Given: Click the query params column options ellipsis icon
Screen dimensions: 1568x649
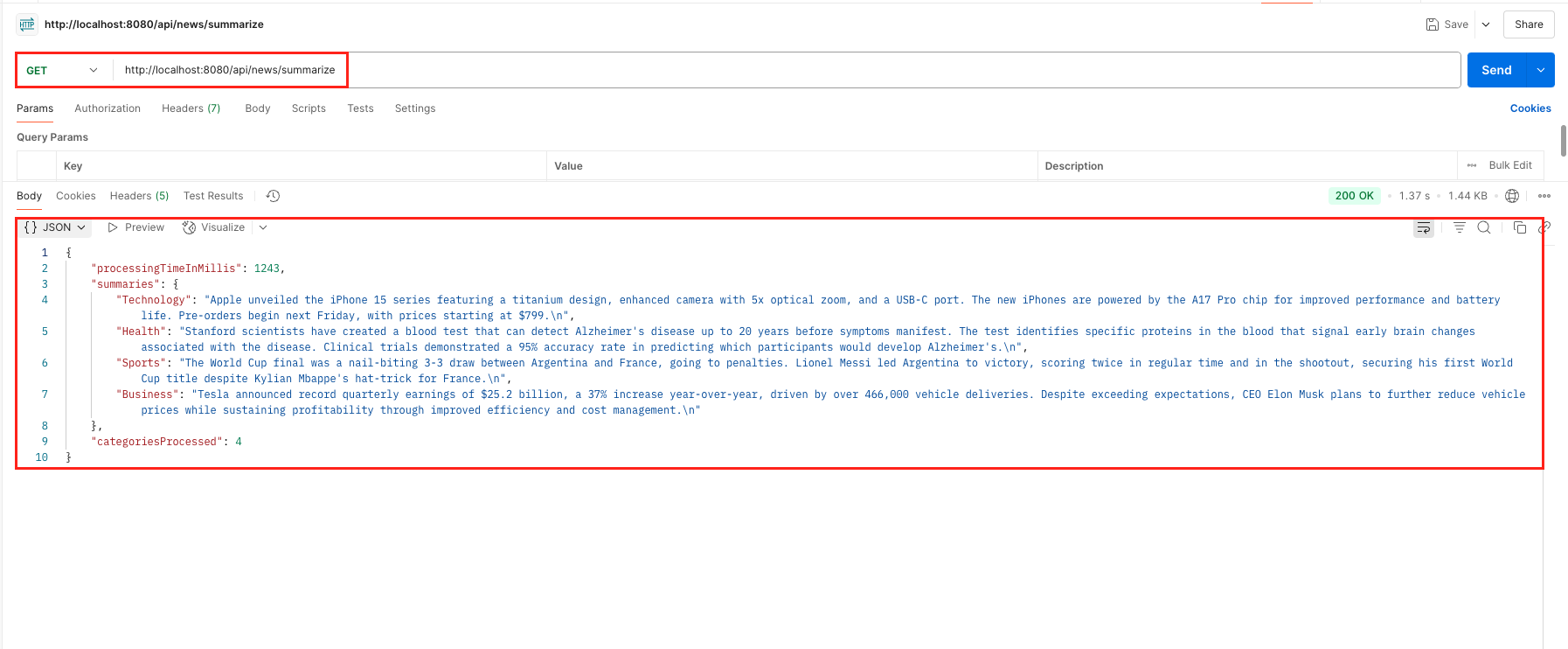Looking at the screenshot, I should click(x=1472, y=165).
